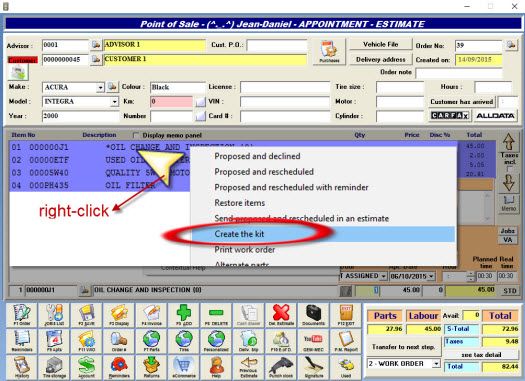Click the Account dollar sign icon
Screen dimensions: 525x381
click(86, 367)
